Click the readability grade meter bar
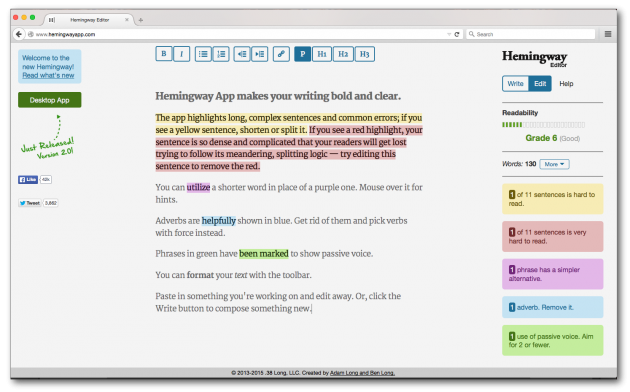 tap(543, 125)
